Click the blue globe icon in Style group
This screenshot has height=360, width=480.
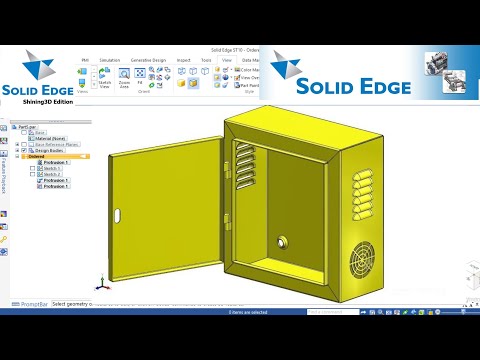pos(226,77)
